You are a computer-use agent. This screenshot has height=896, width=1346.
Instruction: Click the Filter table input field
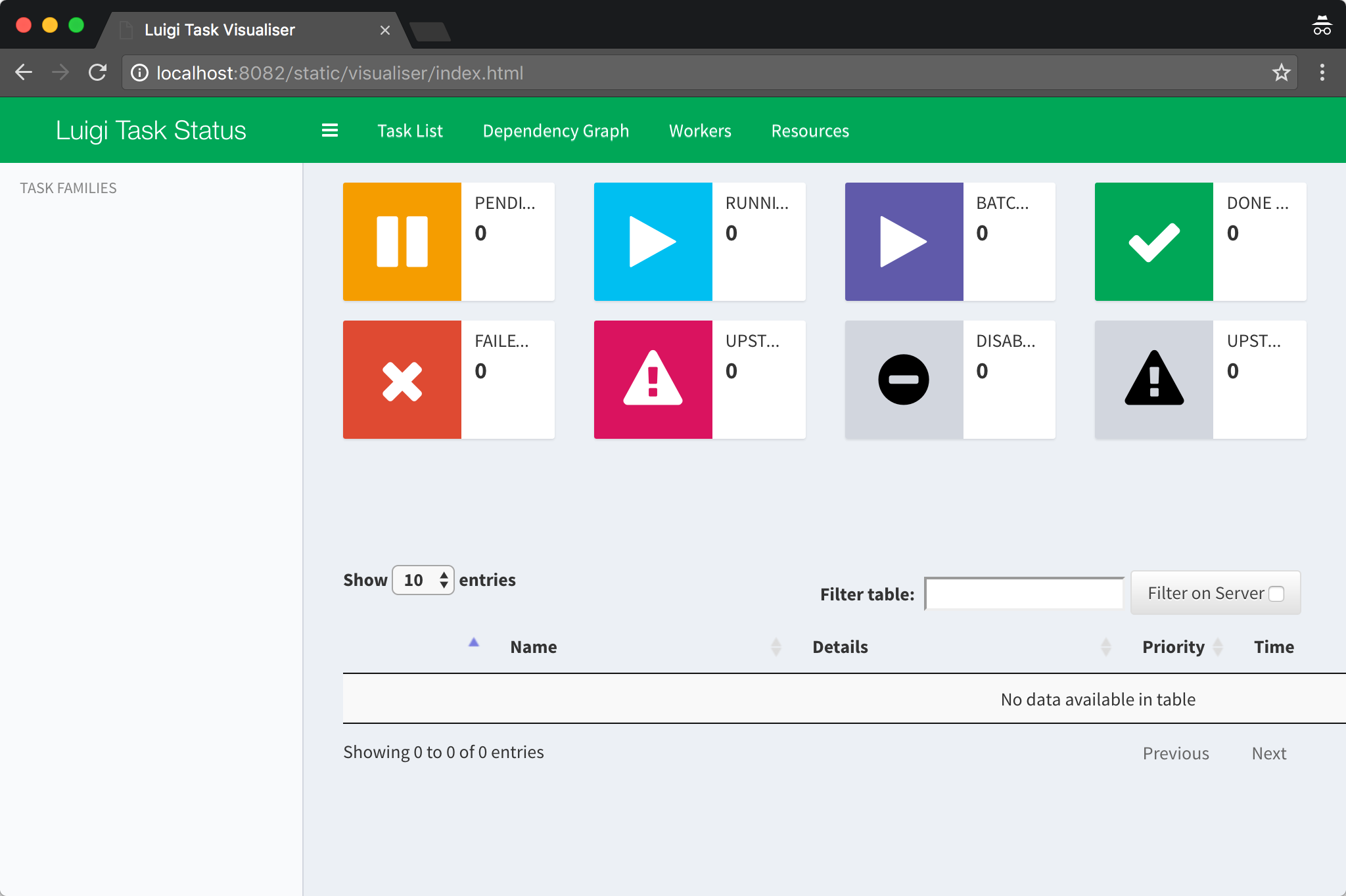[x=1024, y=594]
